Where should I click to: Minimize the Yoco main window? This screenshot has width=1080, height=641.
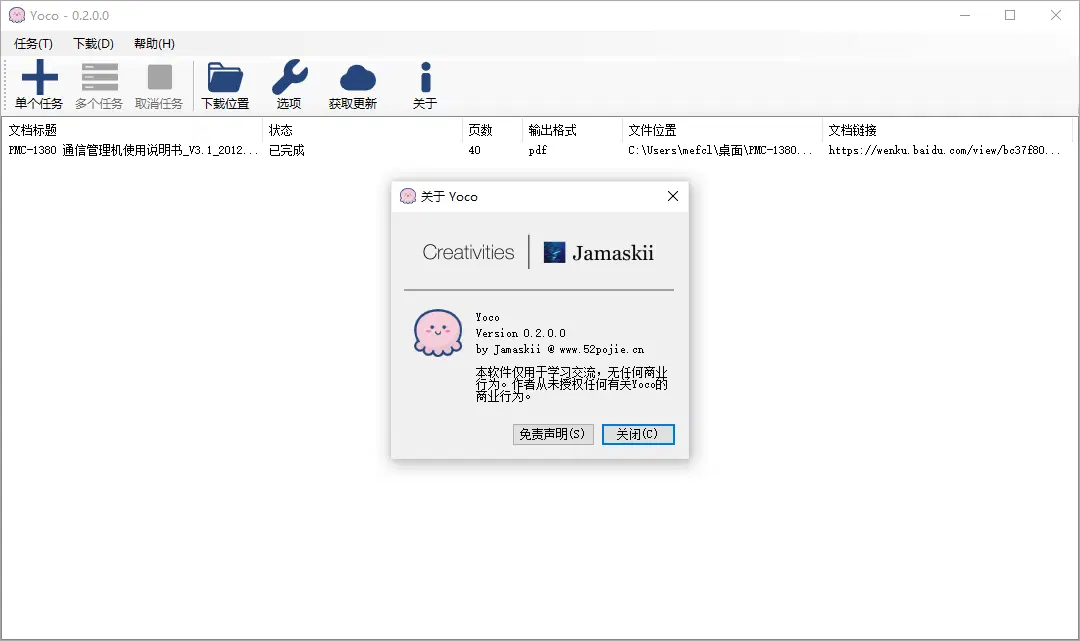(965, 15)
